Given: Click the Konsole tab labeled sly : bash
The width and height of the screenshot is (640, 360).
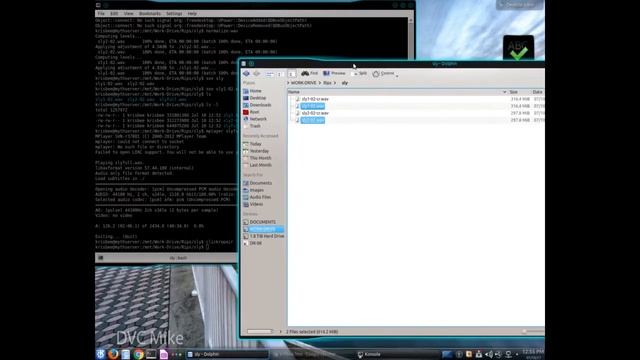Looking at the screenshot, I should coord(178,258).
